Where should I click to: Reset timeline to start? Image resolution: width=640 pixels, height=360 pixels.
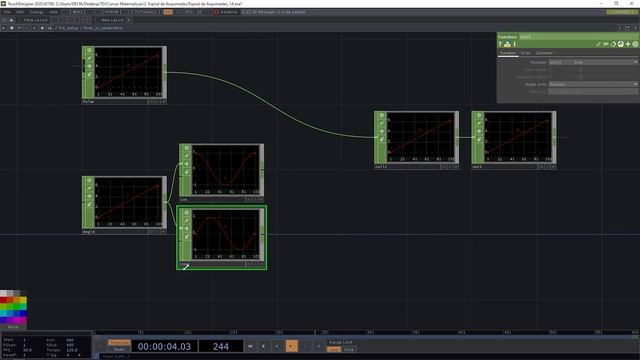click(250, 346)
